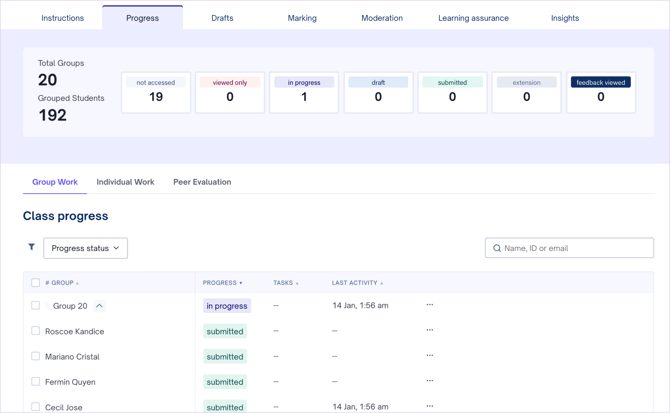The height and width of the screenshot is (413, 670).
Task: Switch to the Marking tab
Action: [302, 18]
